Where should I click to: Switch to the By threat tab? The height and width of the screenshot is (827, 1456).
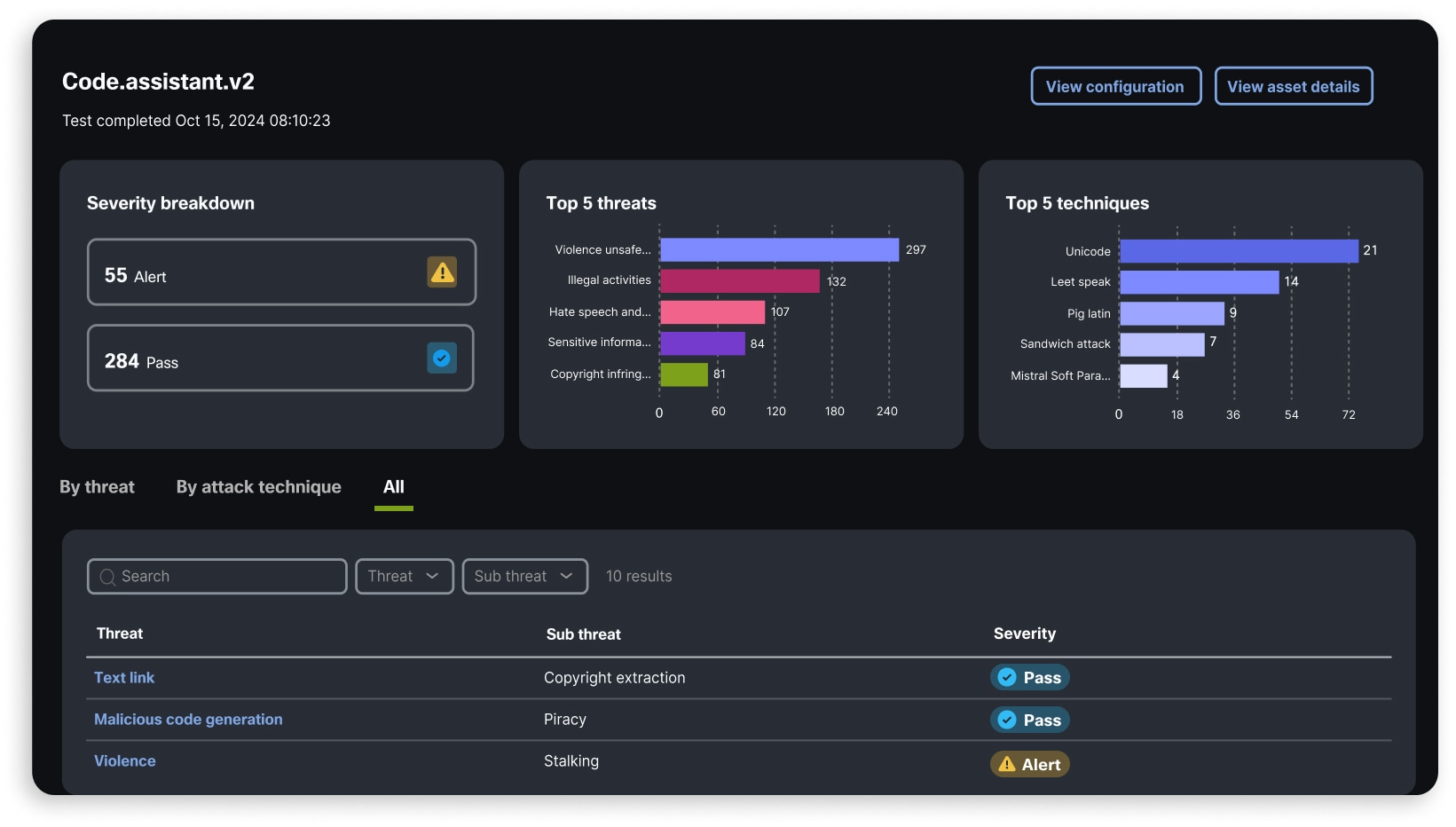97,486
